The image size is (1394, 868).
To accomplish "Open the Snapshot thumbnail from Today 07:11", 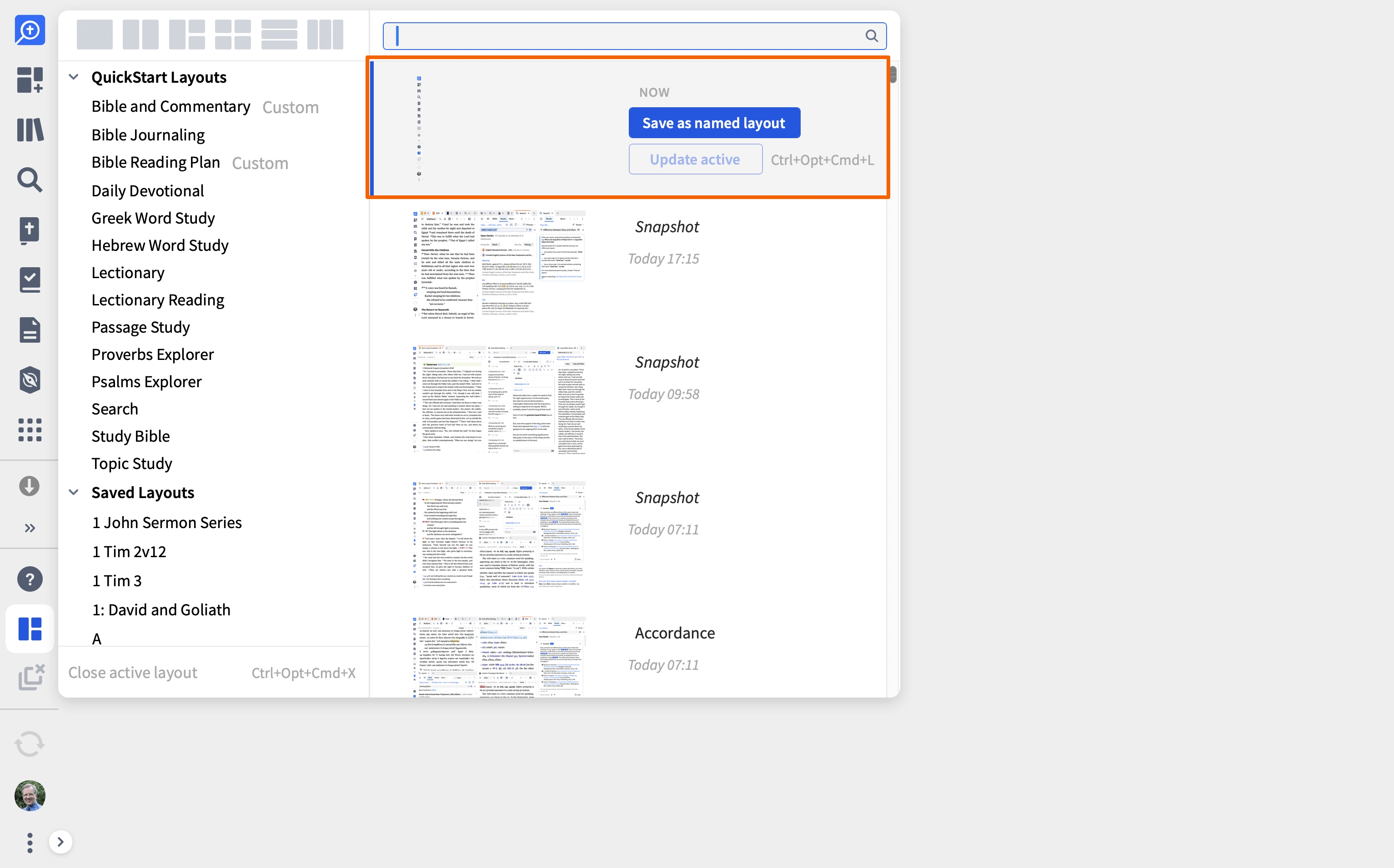I will point(499,536).
